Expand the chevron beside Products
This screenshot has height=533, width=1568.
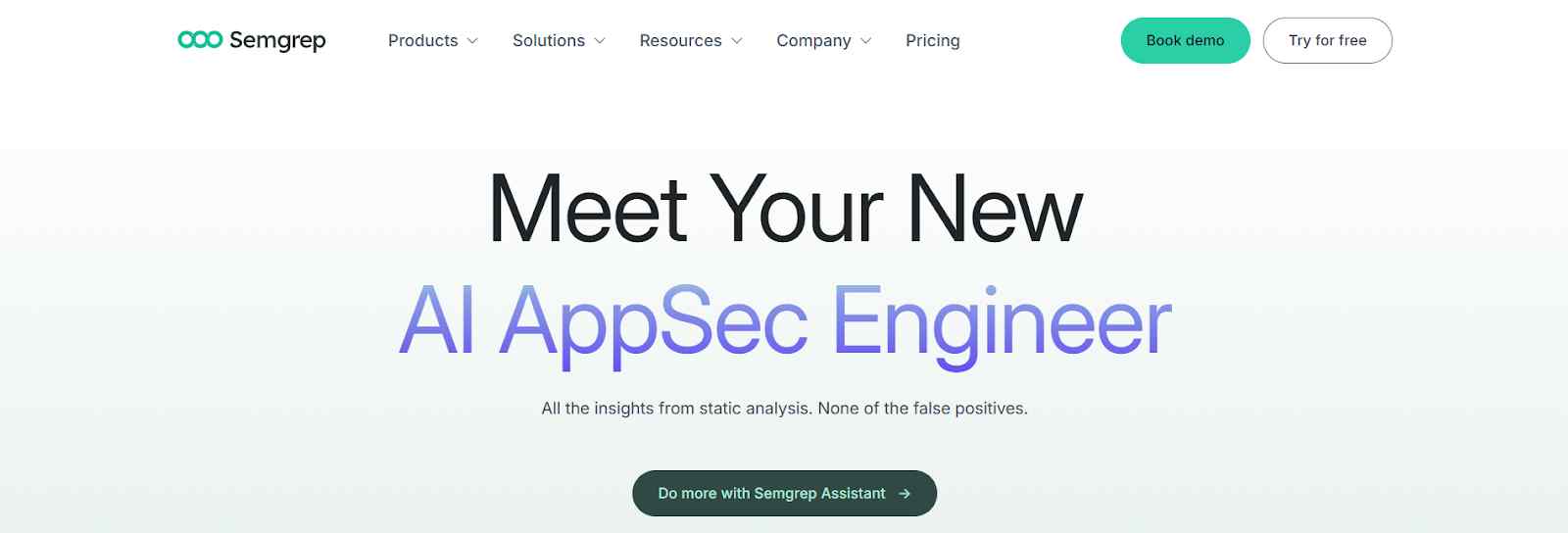point(472,41)
